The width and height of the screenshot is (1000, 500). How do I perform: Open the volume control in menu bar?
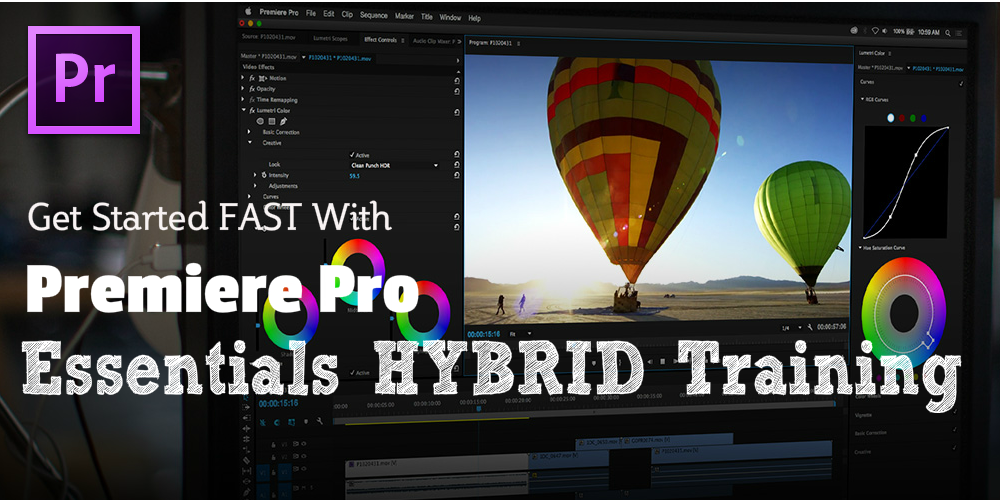(x=885, y=31)
